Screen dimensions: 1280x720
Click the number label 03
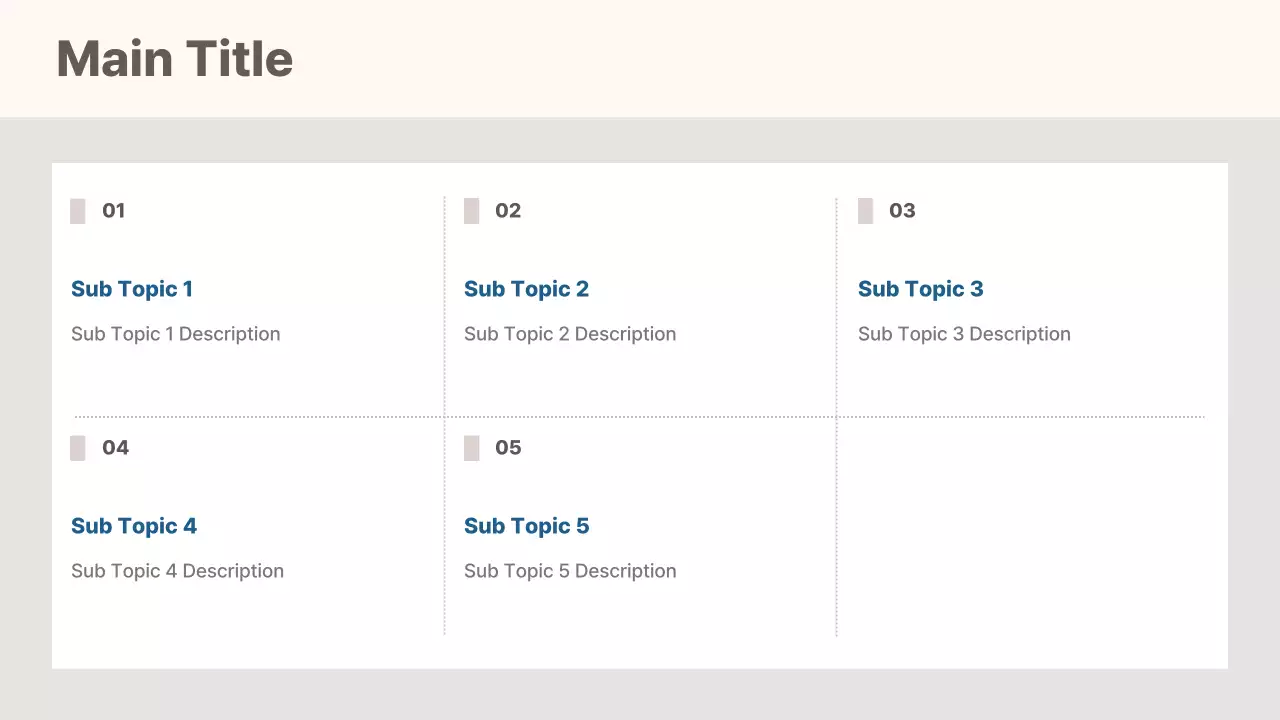(x=902, y=211)
